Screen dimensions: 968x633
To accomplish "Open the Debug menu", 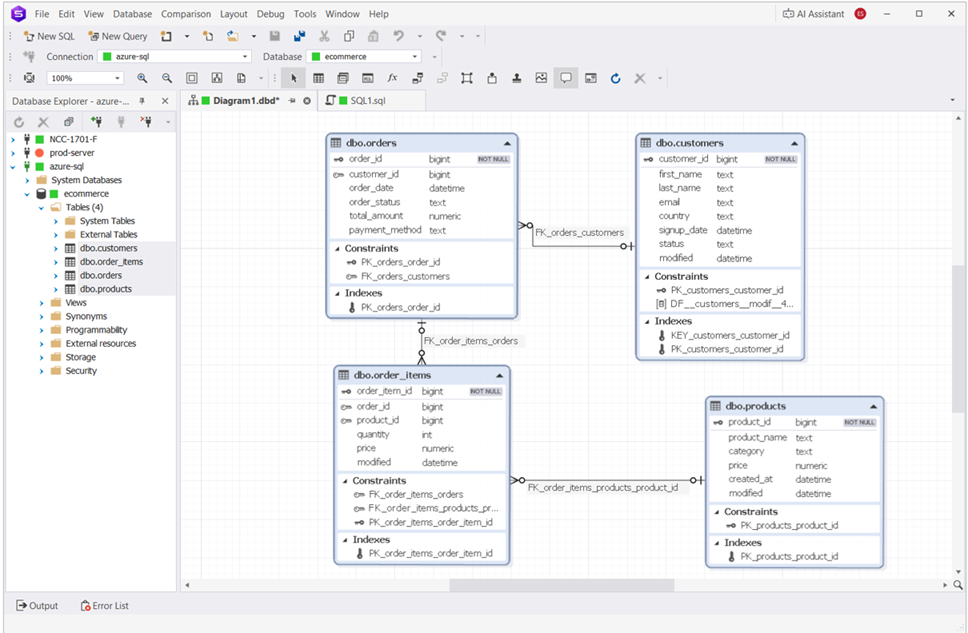I will (270, 14).
